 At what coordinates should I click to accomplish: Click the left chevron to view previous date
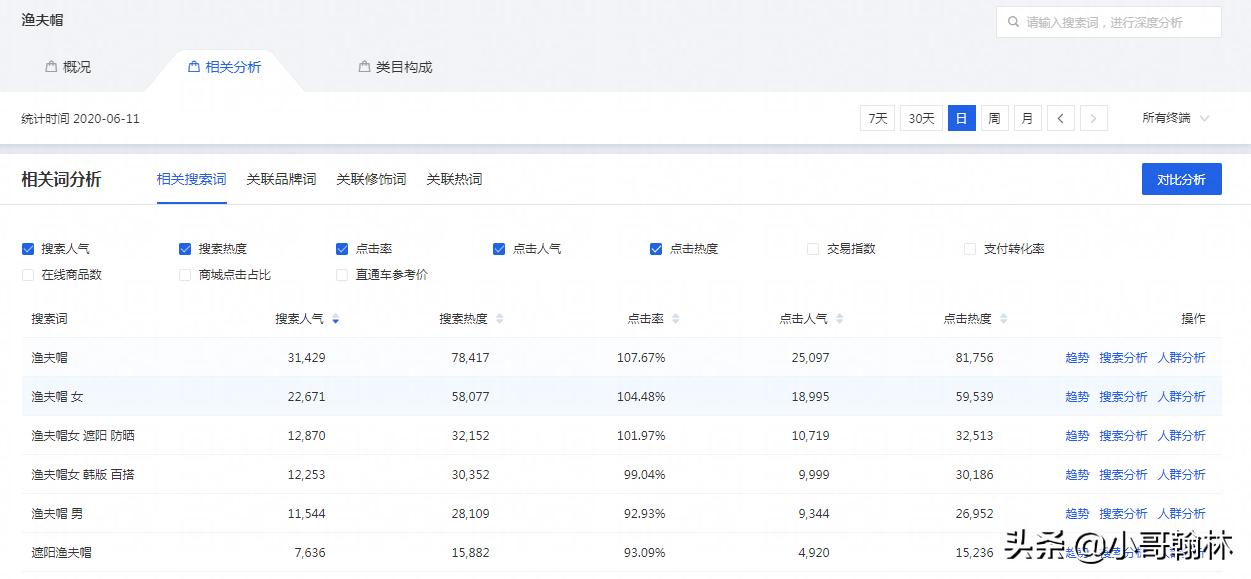click(1061, 117)
